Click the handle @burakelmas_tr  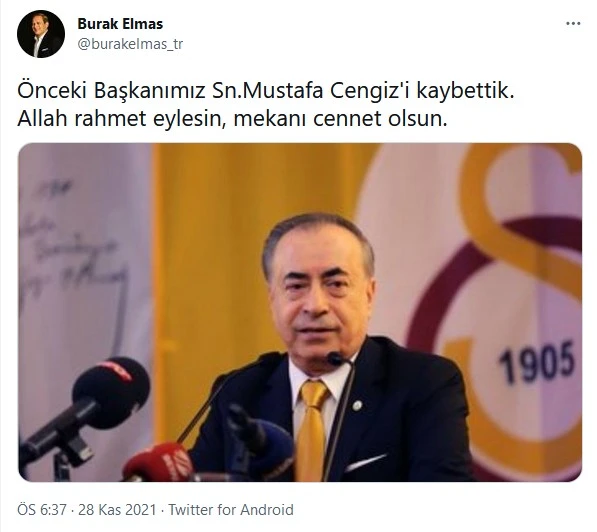(x=130, y=44)
